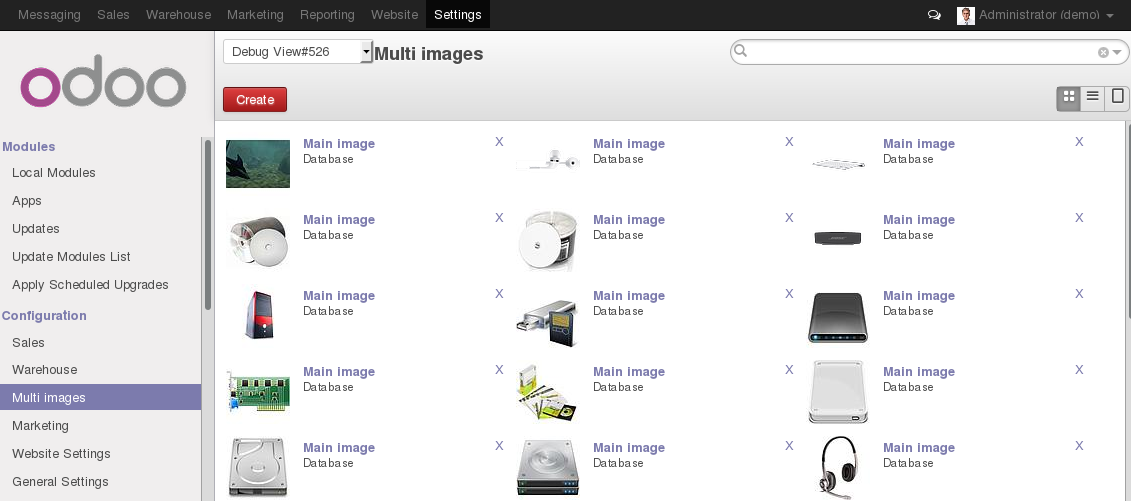Screen dimensions: 1131x501
Task: Switch to form view icon
Action: (1117, 97)
